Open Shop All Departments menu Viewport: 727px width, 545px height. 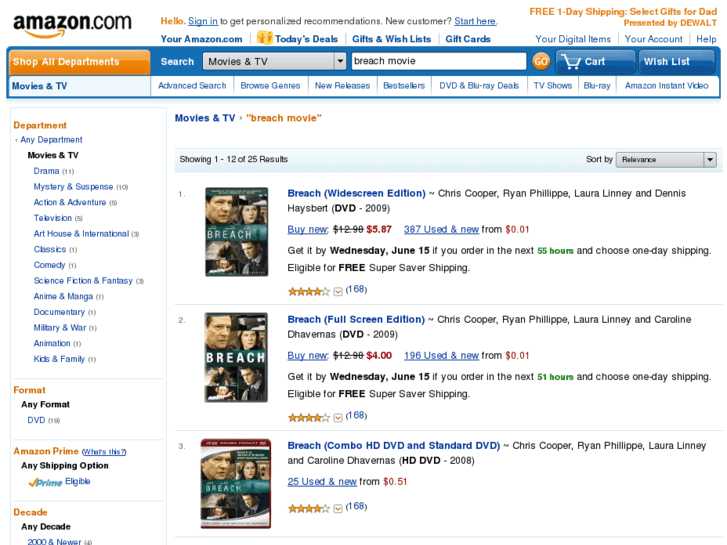click(x=79, y=62)
